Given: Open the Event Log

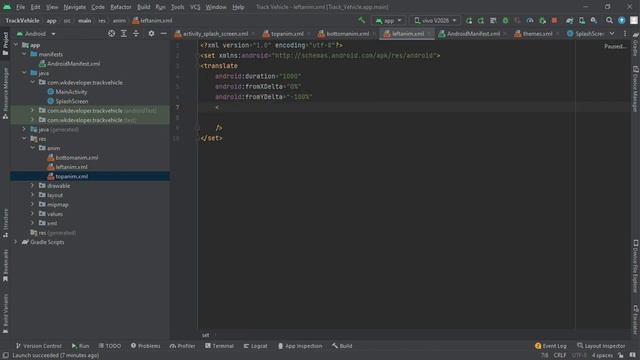Looking at the screenshot, I should click(x=551, y=346).
